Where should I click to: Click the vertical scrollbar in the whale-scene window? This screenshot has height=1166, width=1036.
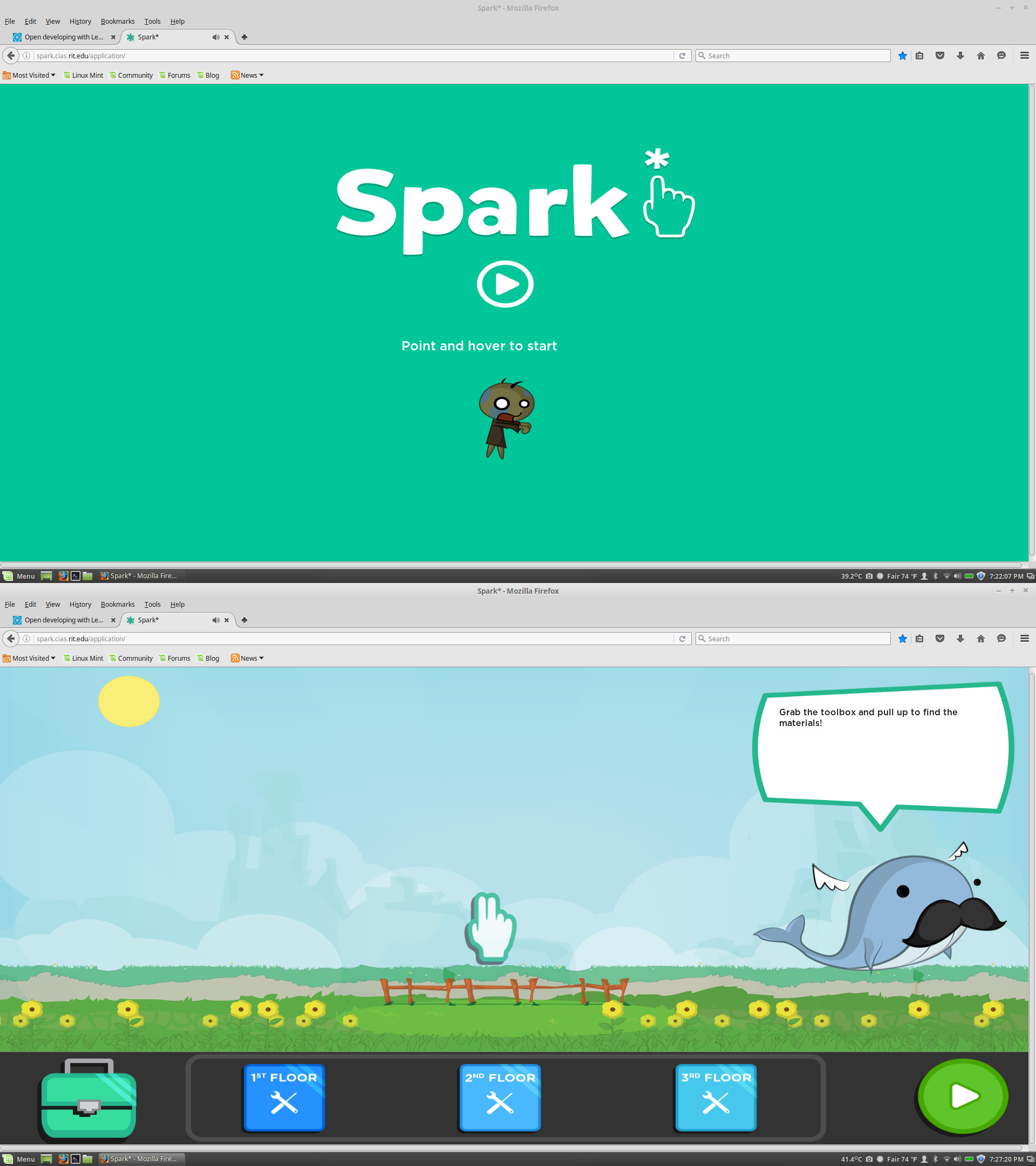(1032, 907)
